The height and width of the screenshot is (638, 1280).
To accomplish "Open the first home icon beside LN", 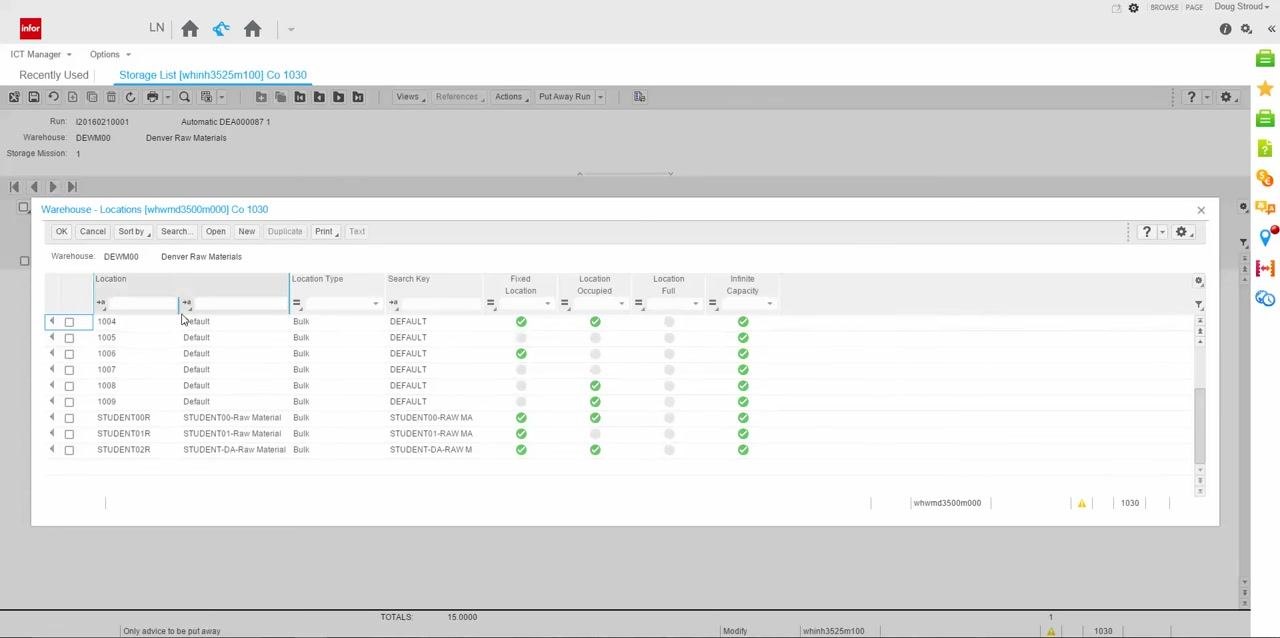I will click(189, 29).
